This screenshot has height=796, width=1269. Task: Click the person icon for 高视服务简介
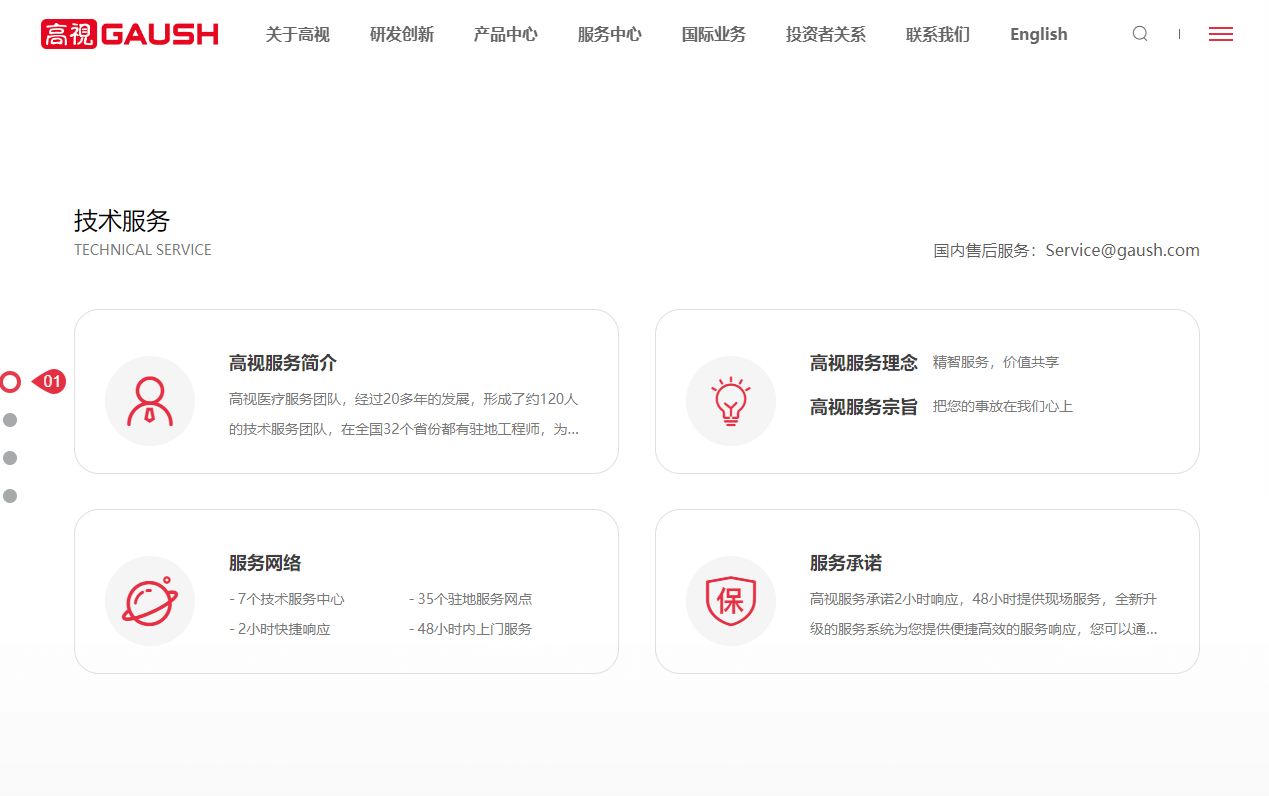[150, 401]
